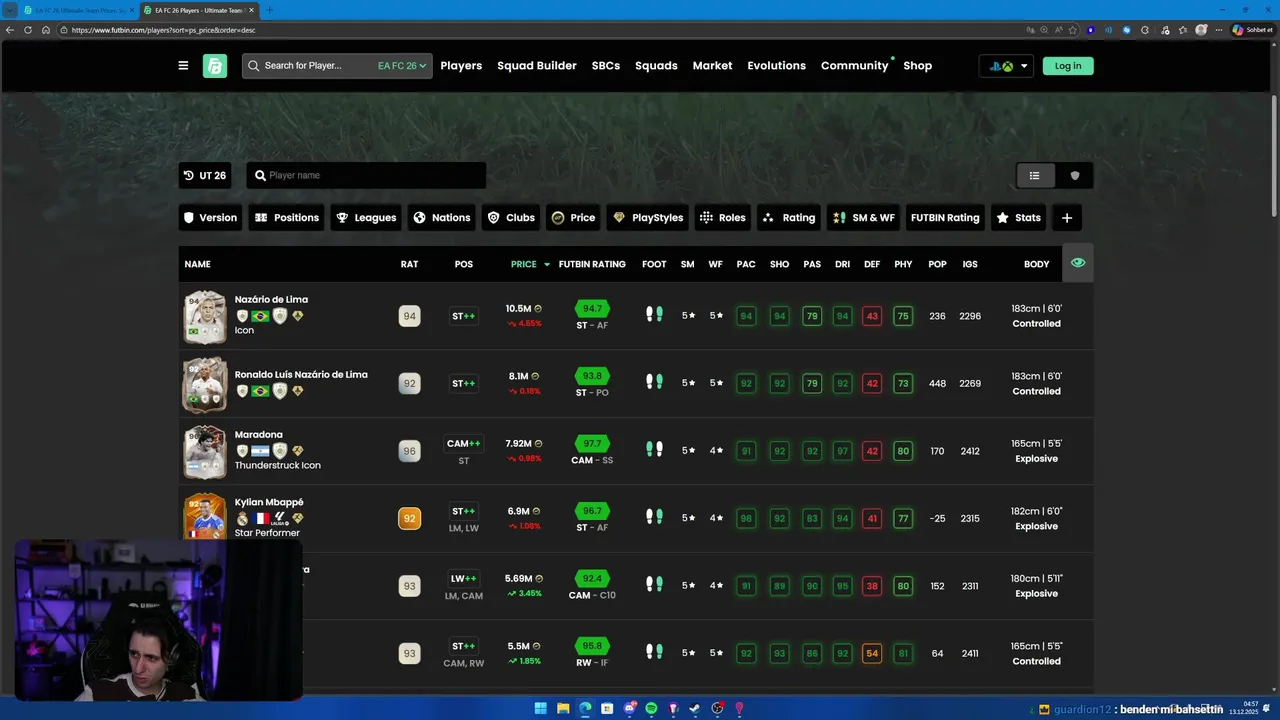Open the SM & WF filter
1280x720 pixels.
click(x=864, y=217)
